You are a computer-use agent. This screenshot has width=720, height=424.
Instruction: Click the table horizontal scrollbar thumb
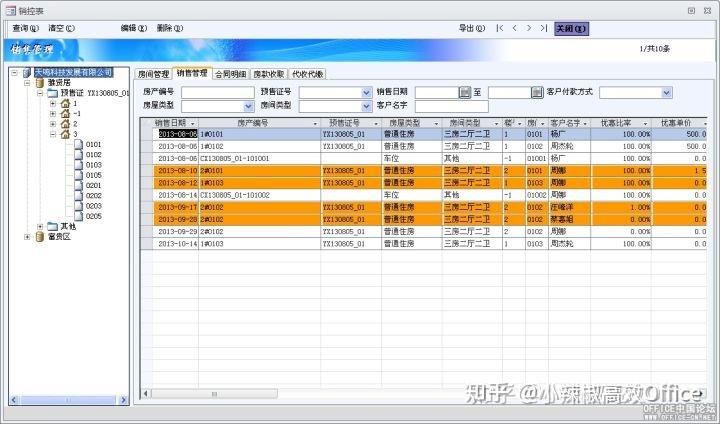tap(214, 394)
